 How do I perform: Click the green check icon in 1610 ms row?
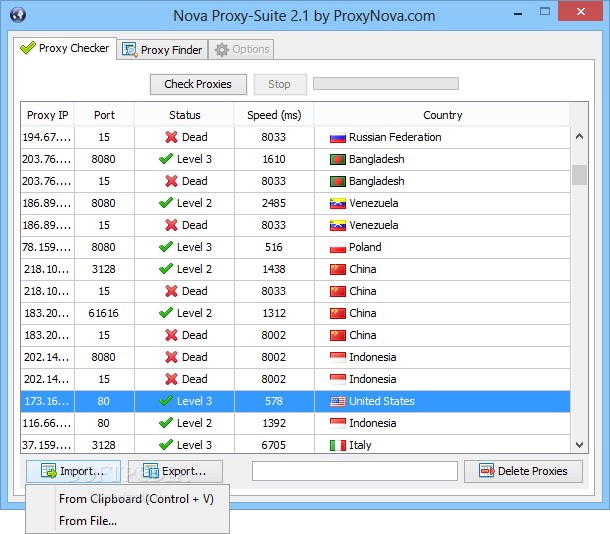point(166,159)
